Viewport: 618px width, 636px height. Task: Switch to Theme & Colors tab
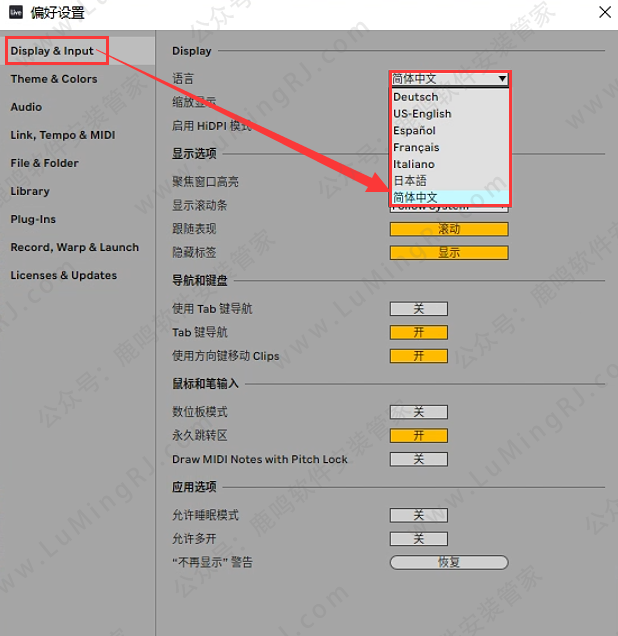pos(54,79)
